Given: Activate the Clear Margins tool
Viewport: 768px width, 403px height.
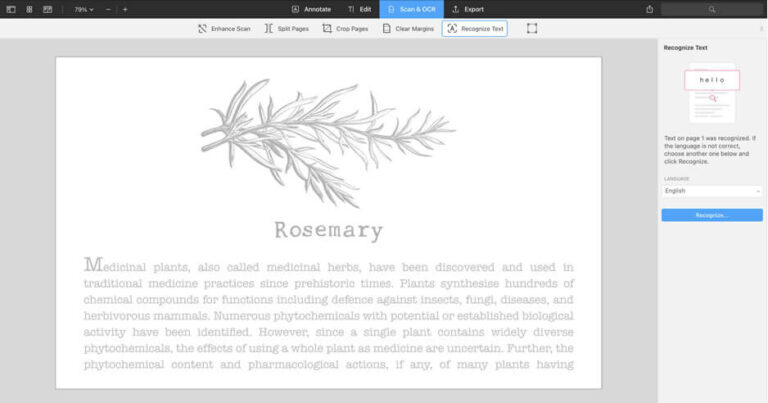Looking at the screenshot, I should (408, 29).
